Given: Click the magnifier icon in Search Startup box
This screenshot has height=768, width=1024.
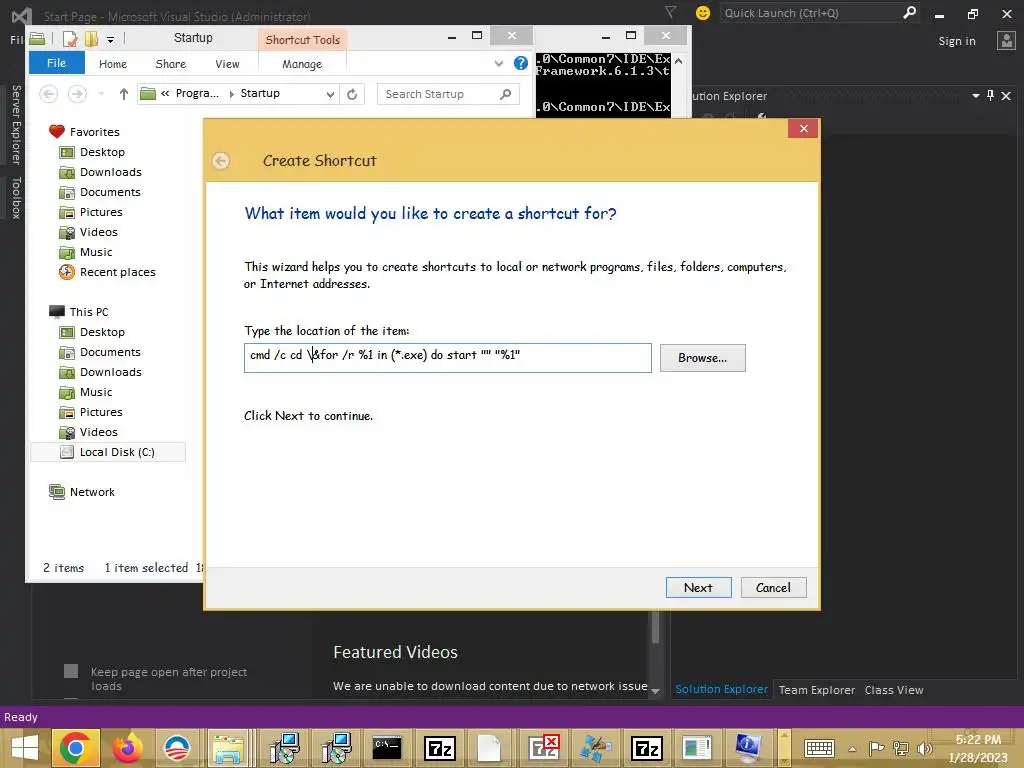Looking at the screenshot, I should click(505, 94).
